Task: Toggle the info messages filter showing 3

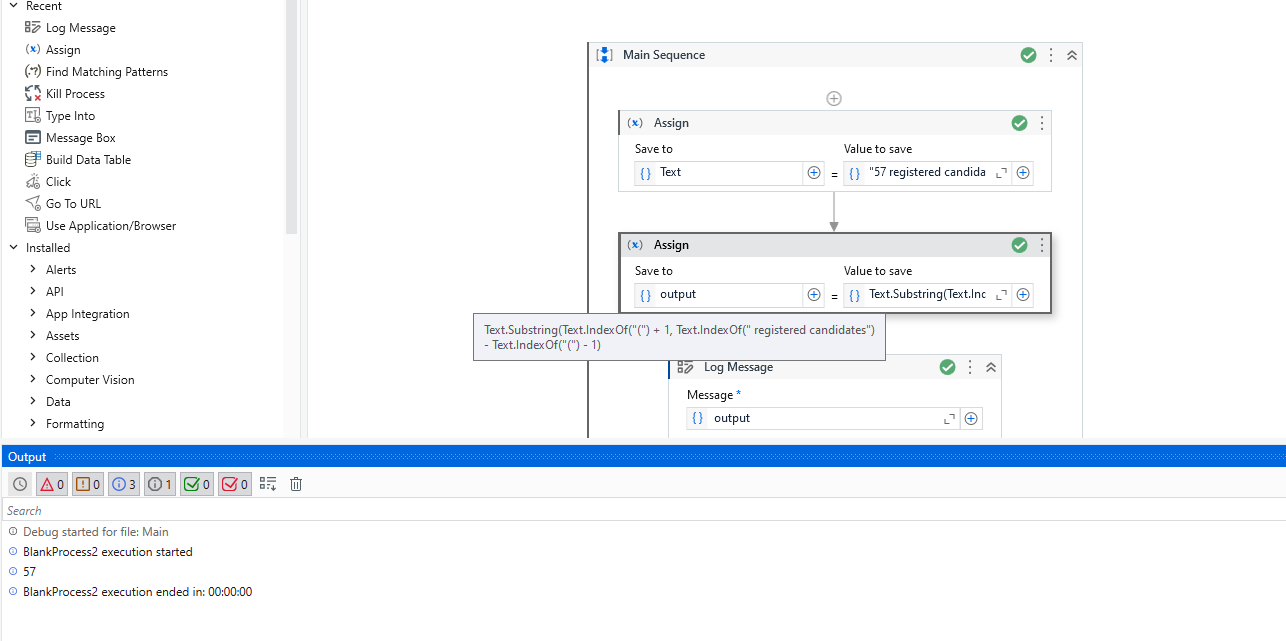Action: 123,484
